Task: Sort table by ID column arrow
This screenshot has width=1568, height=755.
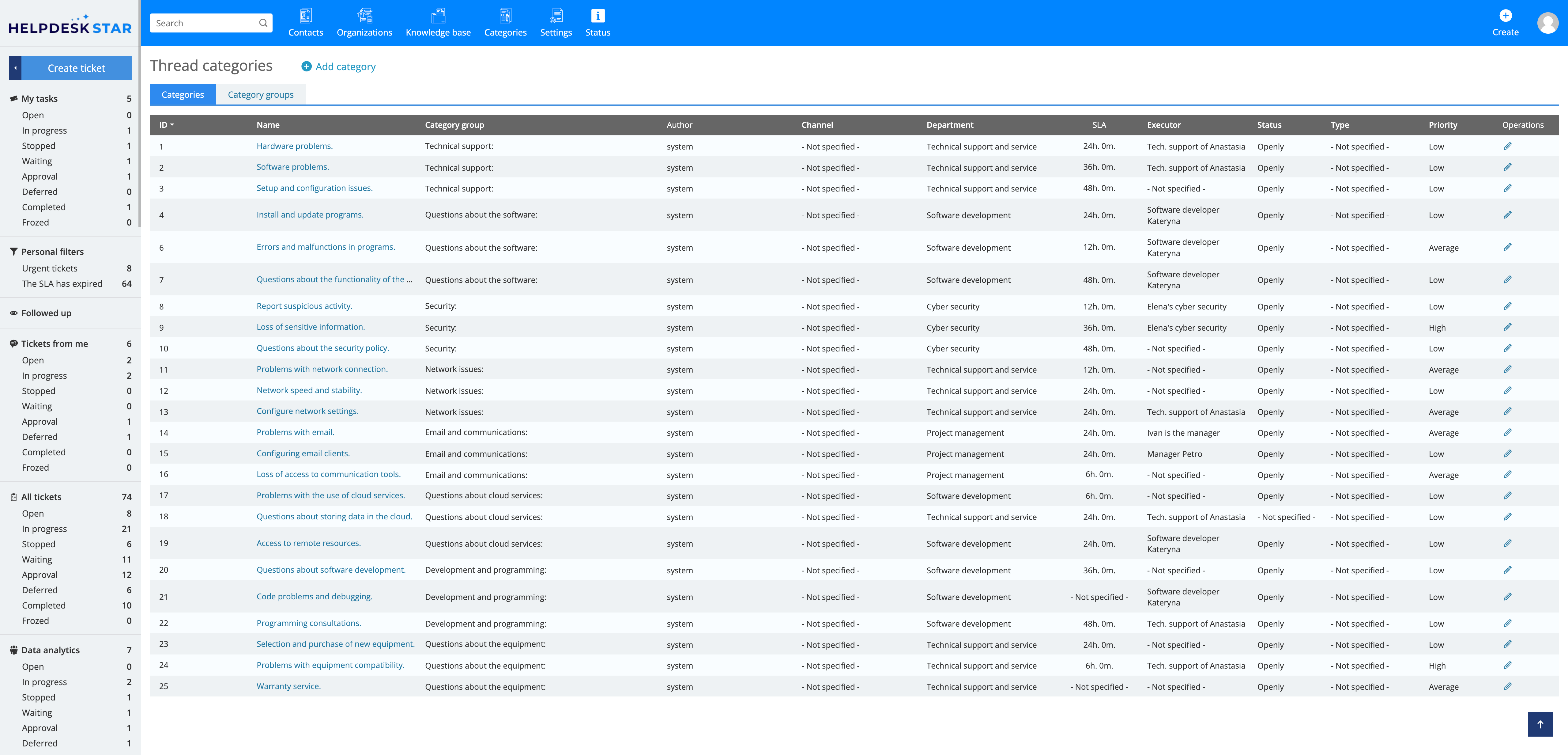Action: pos(172,125)
